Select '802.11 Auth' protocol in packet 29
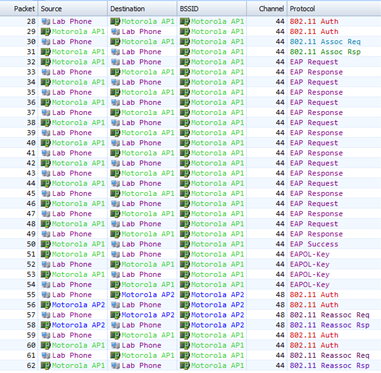Screen dimensions: 381x373 pos(314,32)
